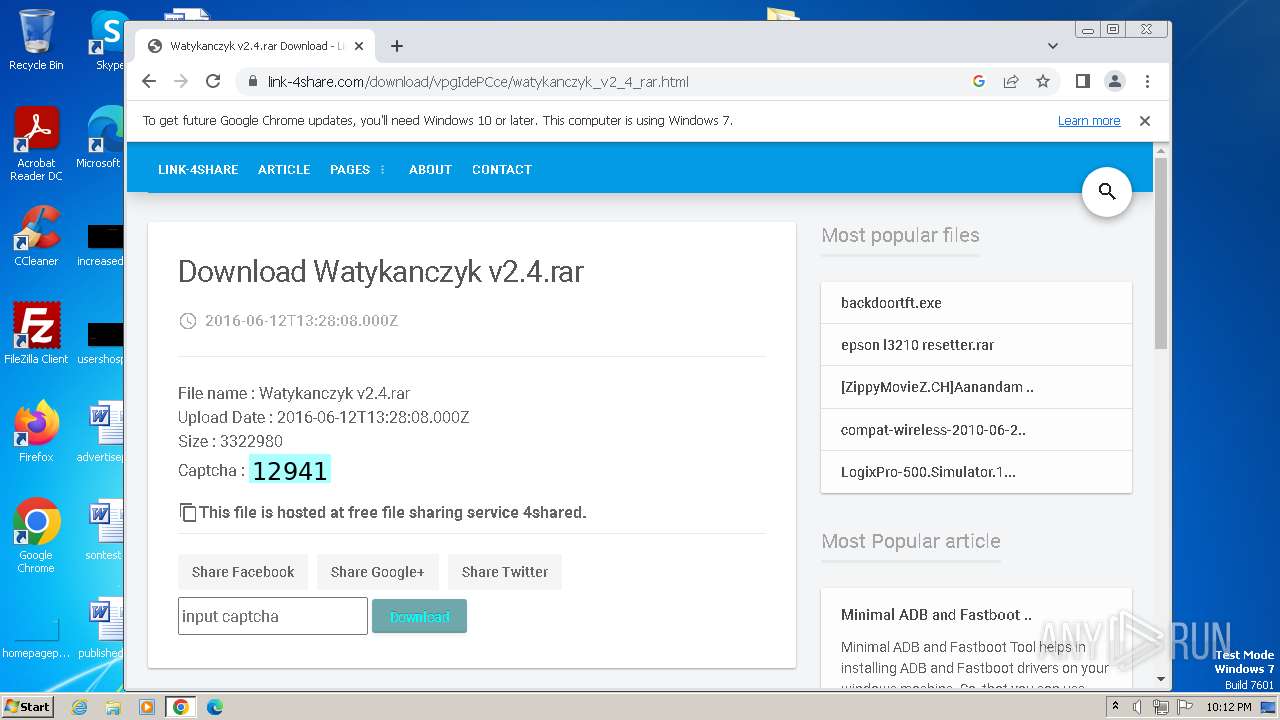Open LogixPro-500.Simulator.1... file link
The height and width of the screenshot is (720, 1280).
click(928, 472)
